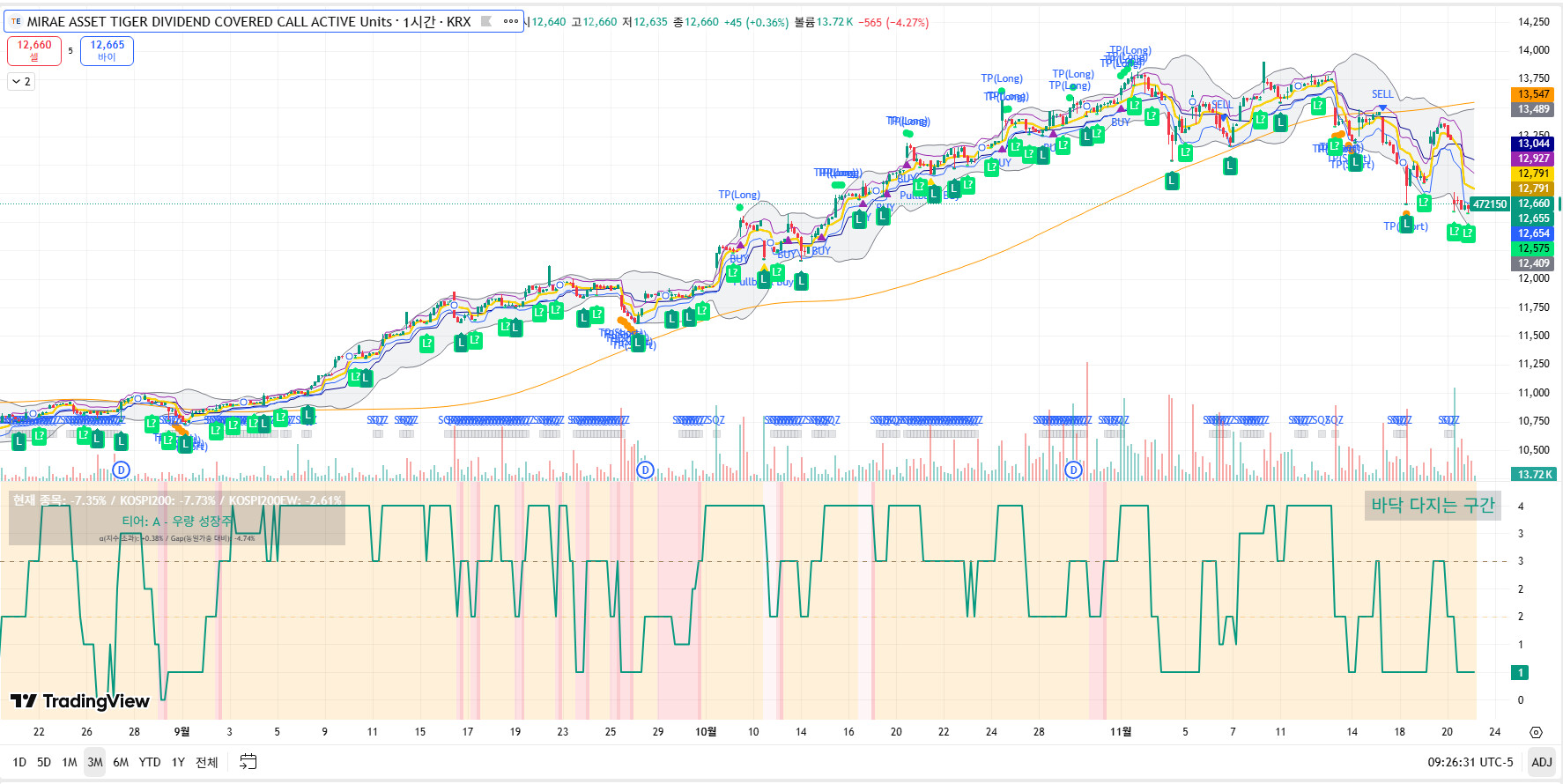Image resolution: width=1563 pixels, height=784 pixels.
Task: Click the dividend 'D' marker near October
Action: point(646,470)
